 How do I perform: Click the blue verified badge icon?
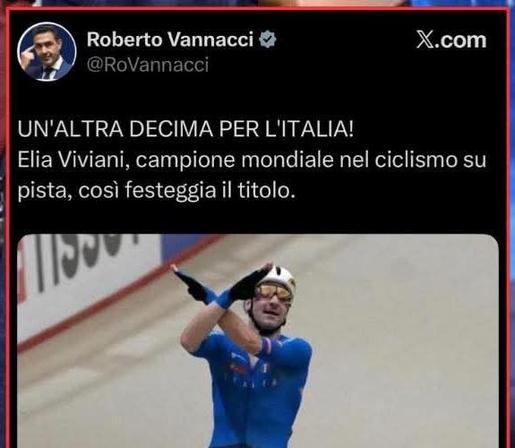point(268,39)
